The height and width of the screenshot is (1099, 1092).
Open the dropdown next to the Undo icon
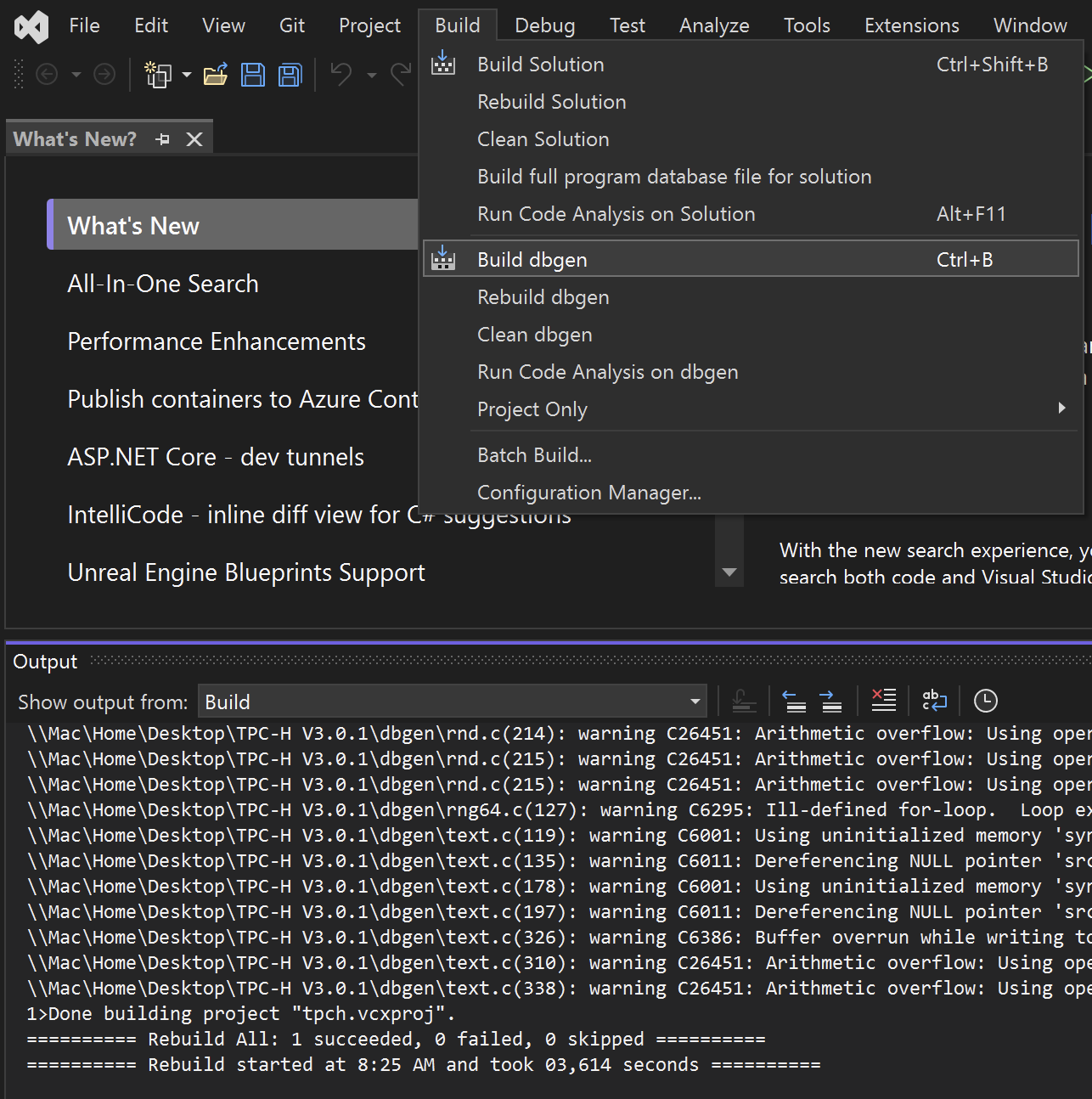pos(371,76)
